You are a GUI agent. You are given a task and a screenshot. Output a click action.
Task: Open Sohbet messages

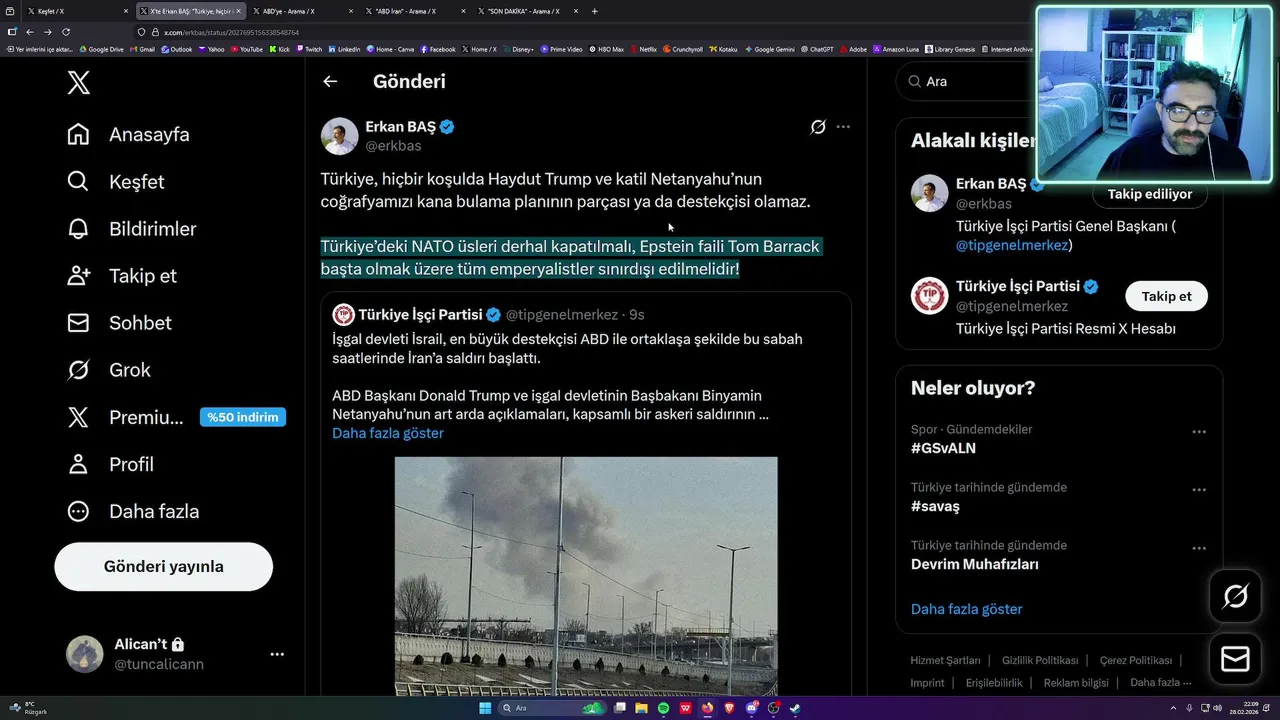pyautogui.click(x=119, y=322)
